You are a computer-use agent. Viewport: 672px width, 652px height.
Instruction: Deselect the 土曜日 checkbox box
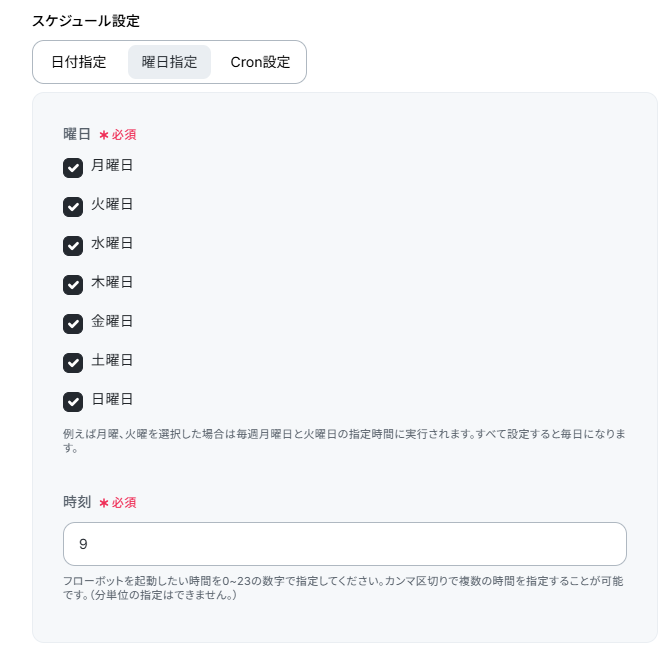(x=73, y=362)
